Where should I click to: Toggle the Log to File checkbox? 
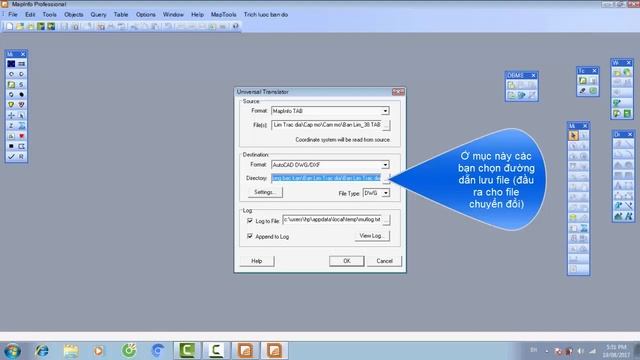point(250,221)
